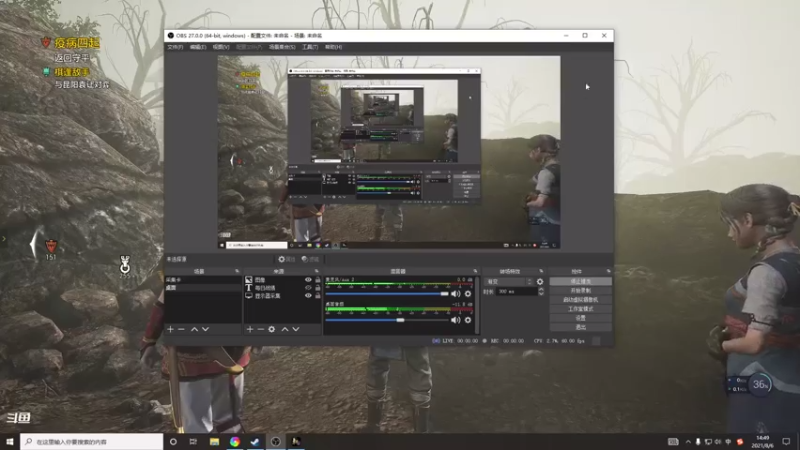This screenshot has width=800, height=450.
Task: Pop out the Controls dock panel
Action: click(x=608, y=271)
